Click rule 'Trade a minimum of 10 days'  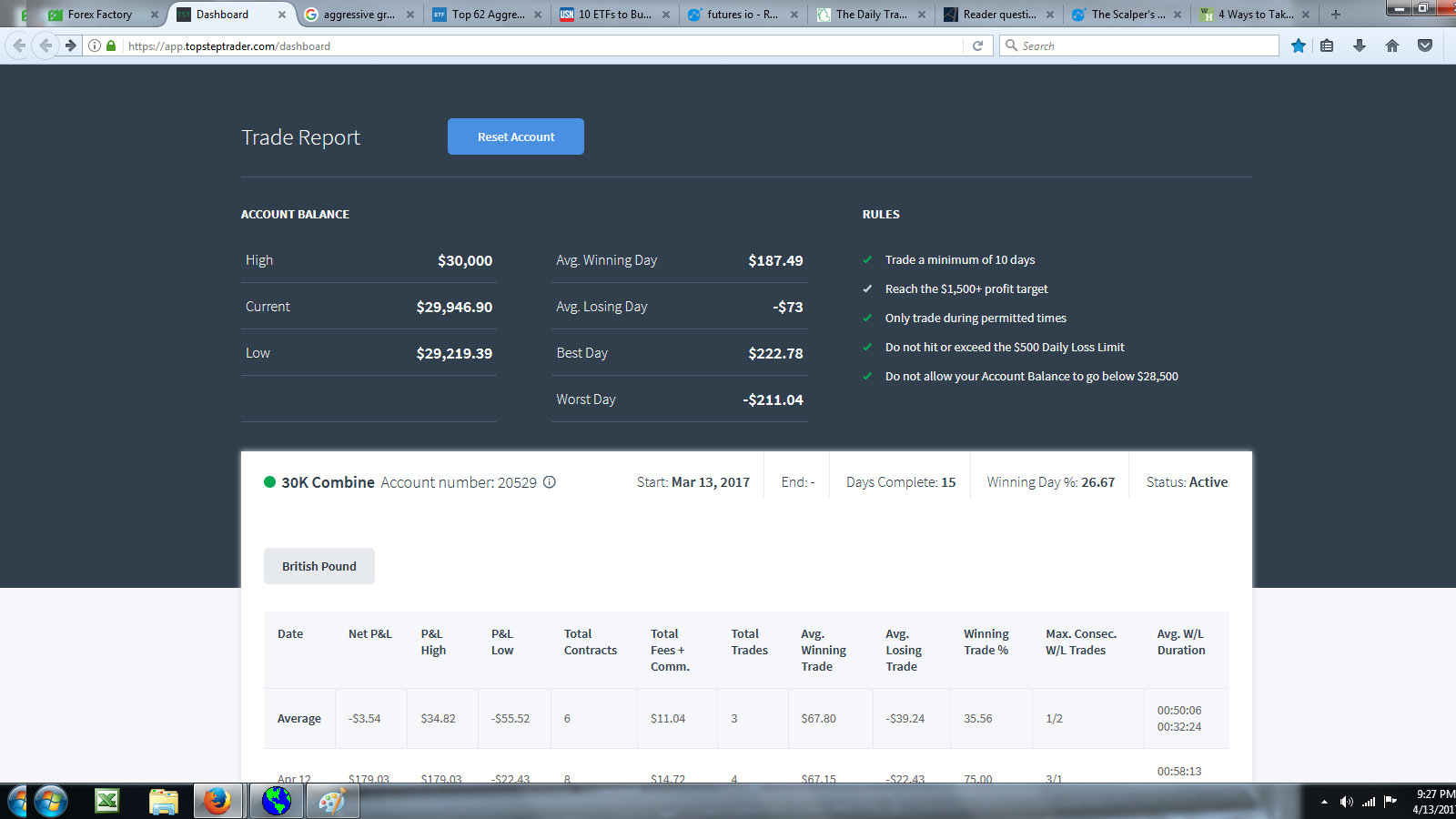pyautogui.click(x=960, y=260)
